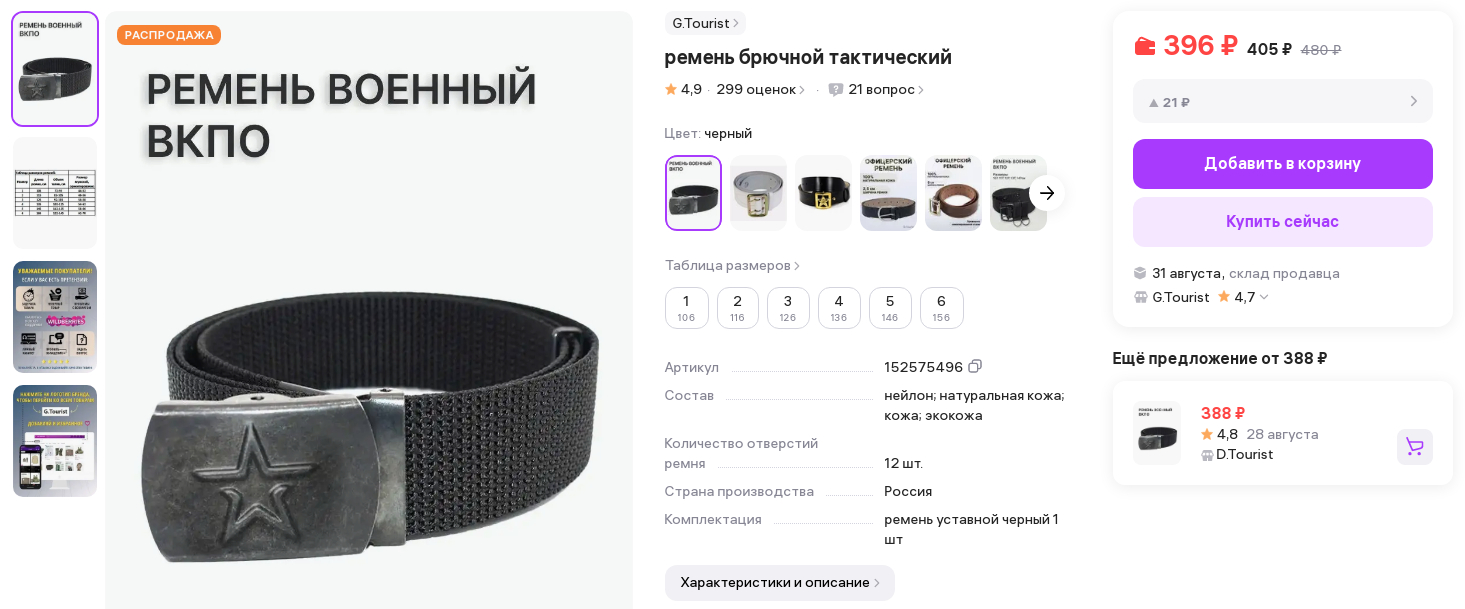The image size is (1465, 609).
Task: Copy the article number 152575496
Action: coord(975,367)
